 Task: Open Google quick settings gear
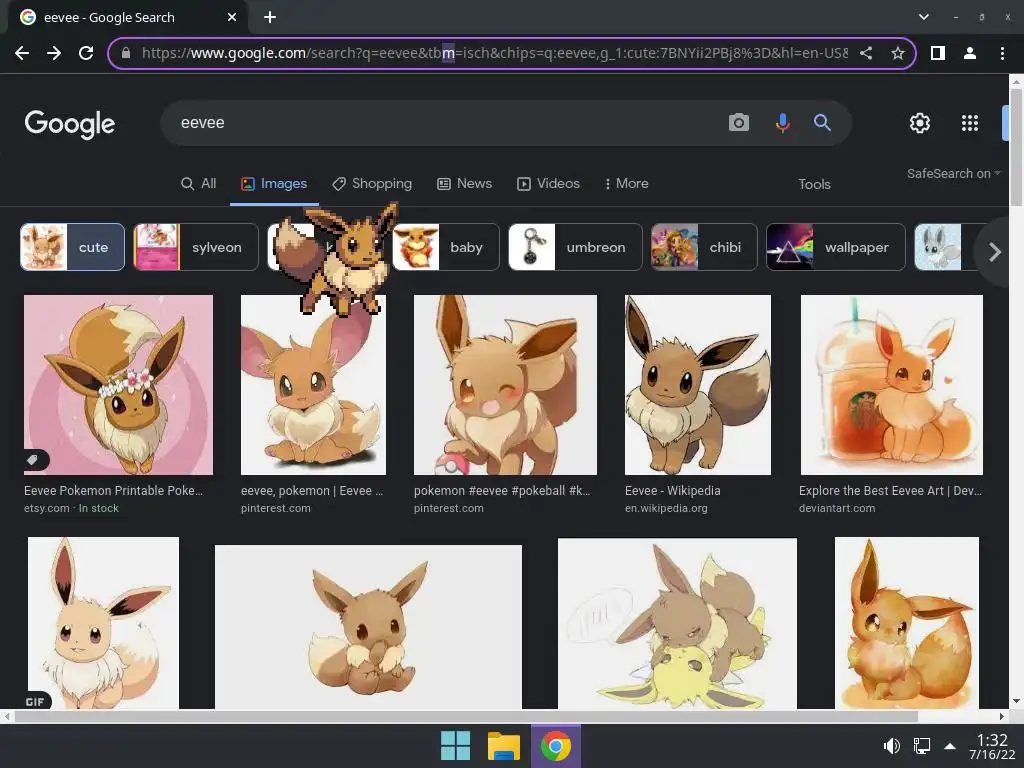coord(920,123)
